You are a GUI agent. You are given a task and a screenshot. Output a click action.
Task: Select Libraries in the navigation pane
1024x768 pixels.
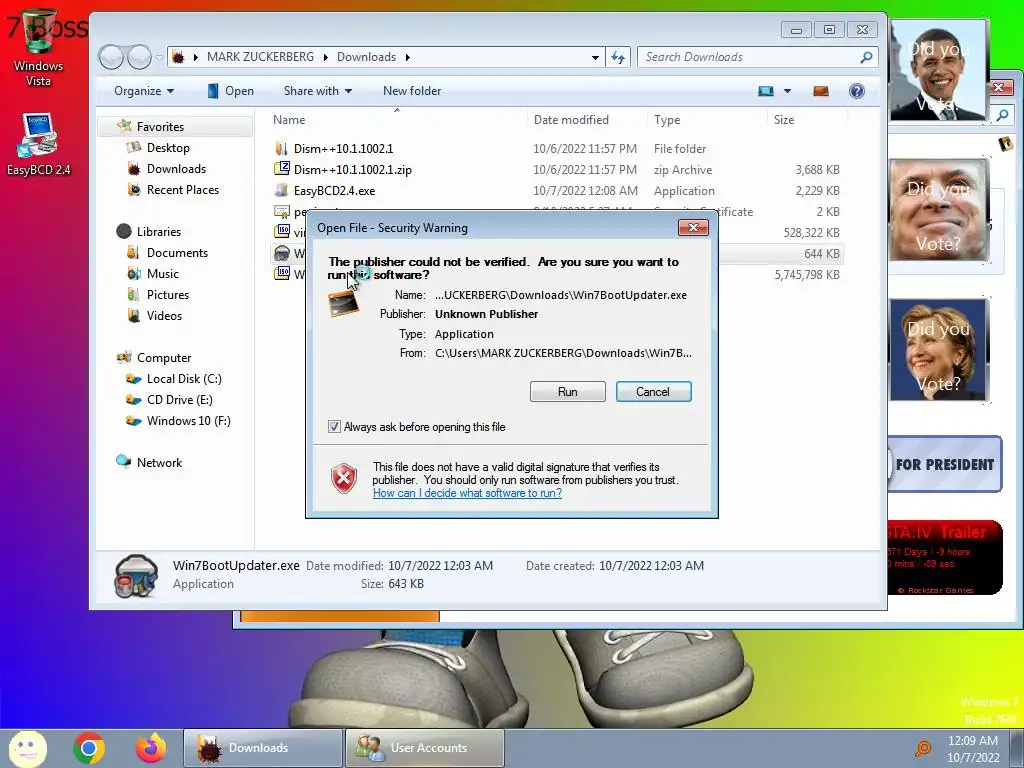pyautogui.click(x=159, y=232)
